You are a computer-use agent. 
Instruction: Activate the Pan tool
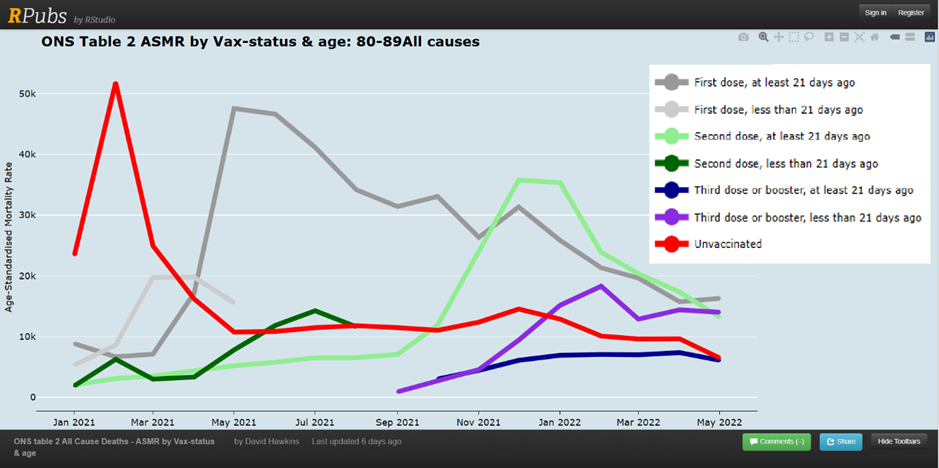tap(778, 37)
